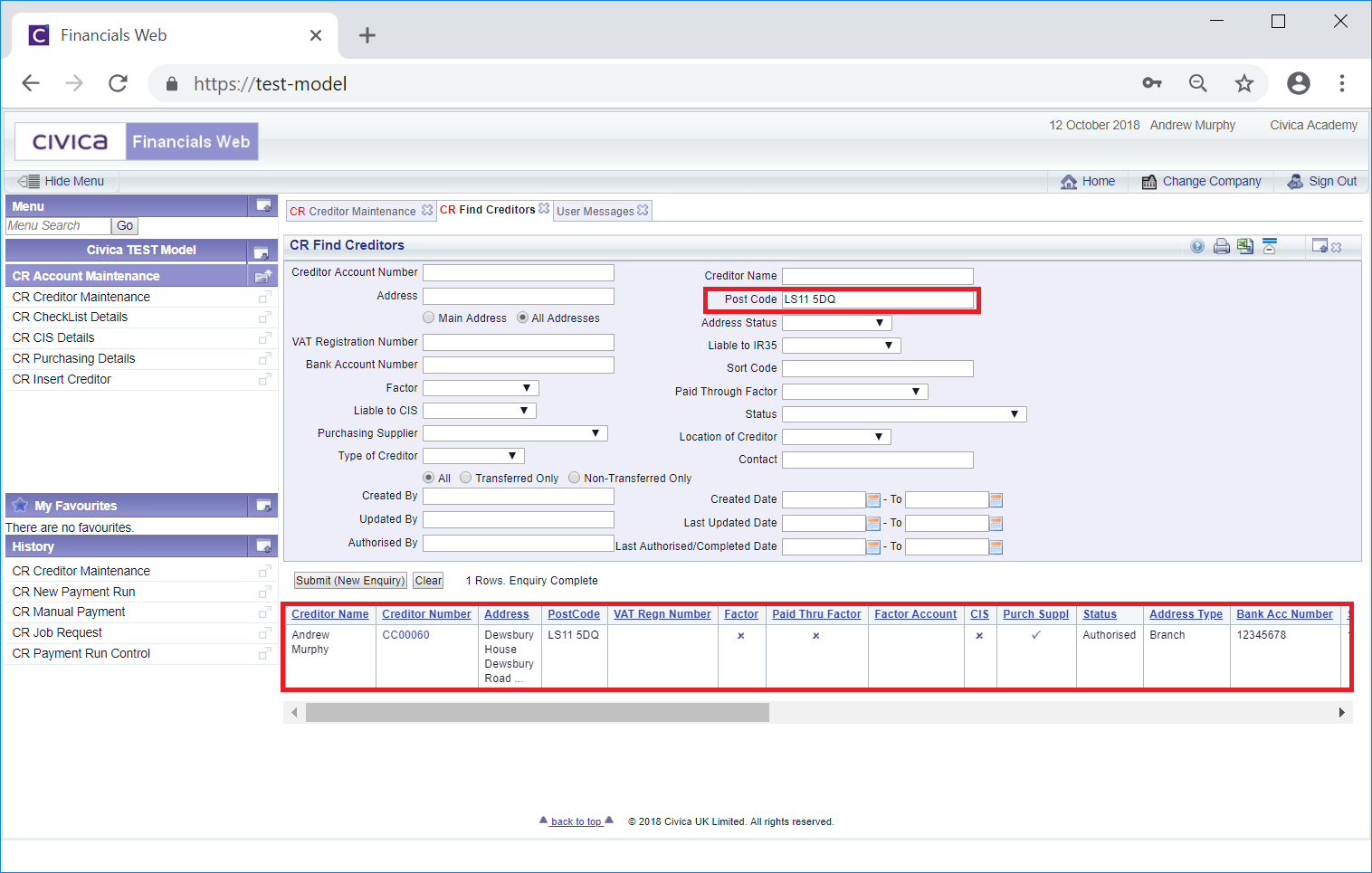Select the Main Address radio button
Image resolution: width=1372 pixels, height=873 pixels.
[x=428, y=318]
